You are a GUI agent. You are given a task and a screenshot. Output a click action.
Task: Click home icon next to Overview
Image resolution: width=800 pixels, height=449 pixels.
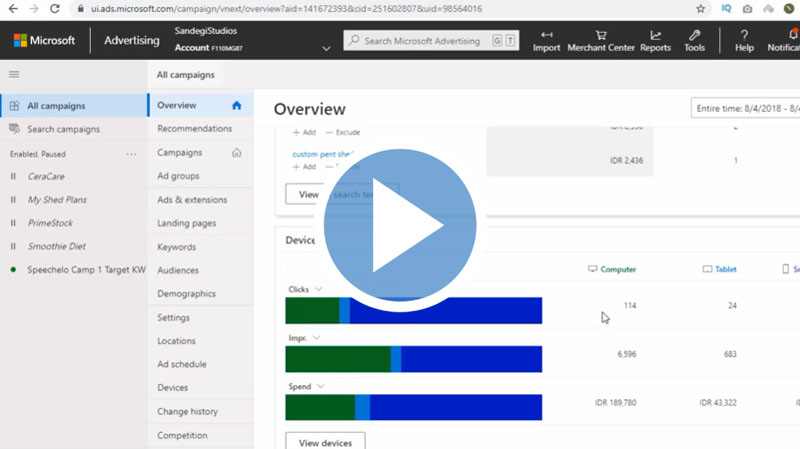(x=236, y=105)
